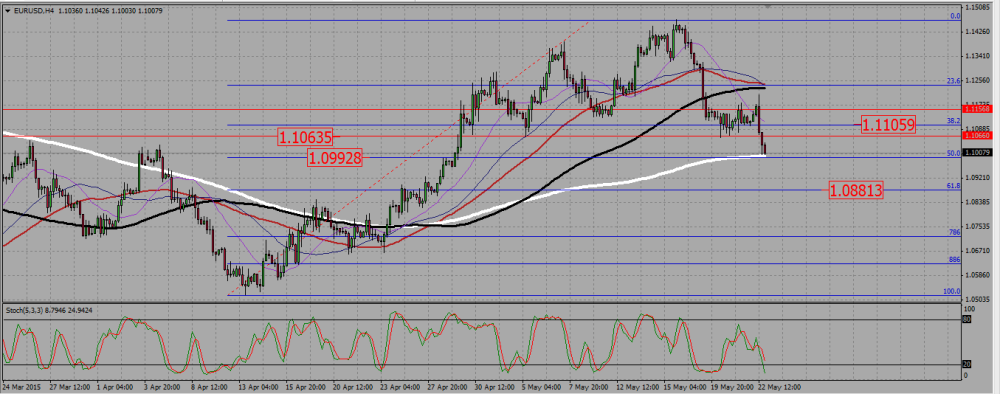
Task: Click the 1.14260 price scale value
Action: (978, 31)
